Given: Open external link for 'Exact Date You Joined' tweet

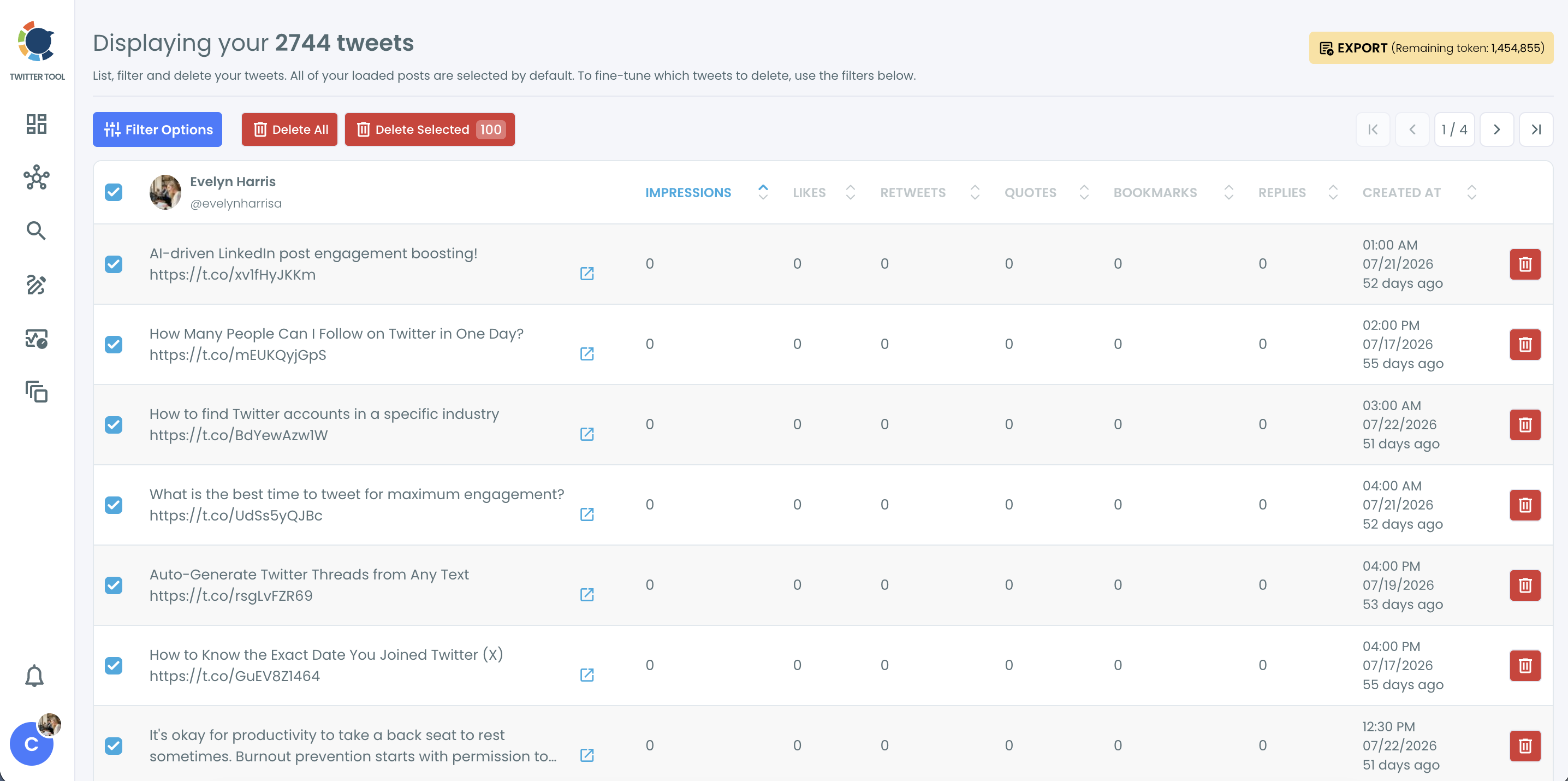Looking at the screenshot, I should (x=587, y=676).
